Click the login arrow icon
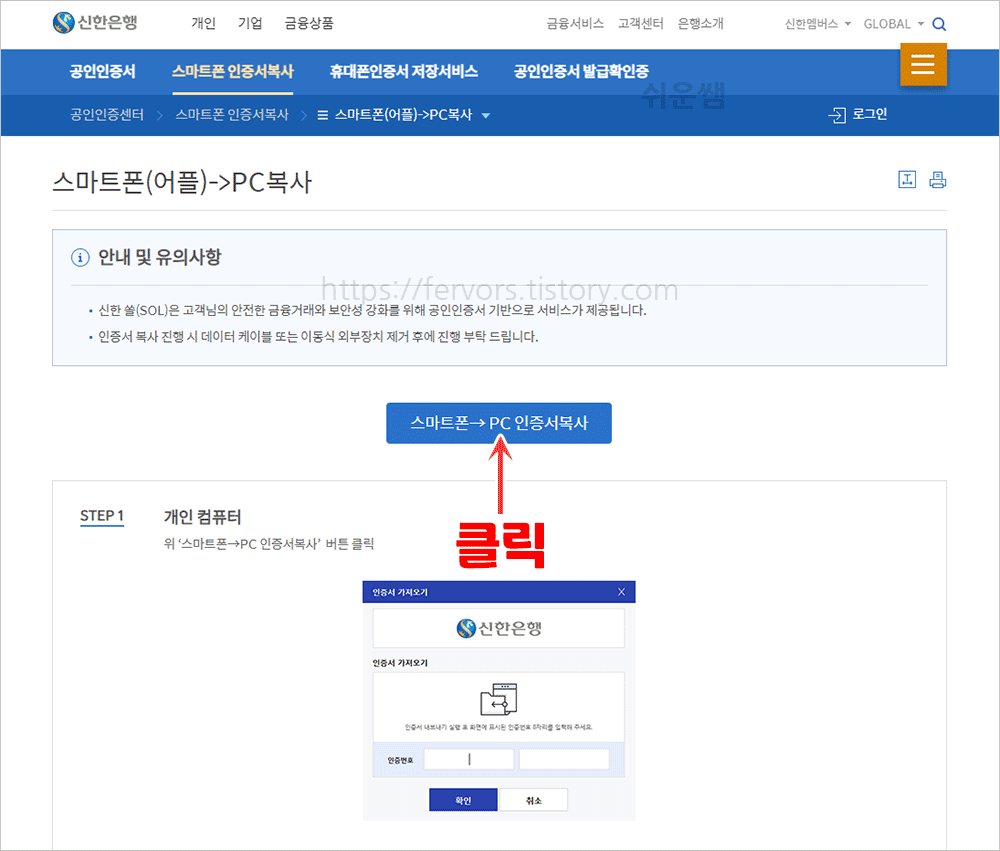 (837, 115)
